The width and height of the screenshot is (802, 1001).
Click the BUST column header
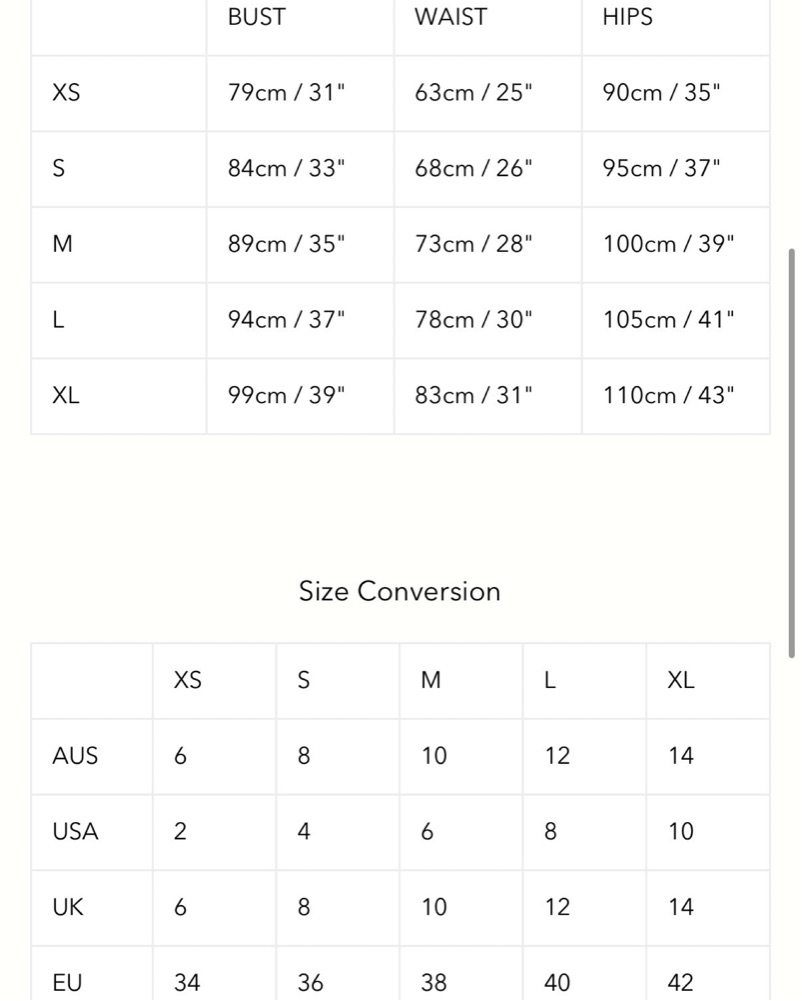[256, 17]
